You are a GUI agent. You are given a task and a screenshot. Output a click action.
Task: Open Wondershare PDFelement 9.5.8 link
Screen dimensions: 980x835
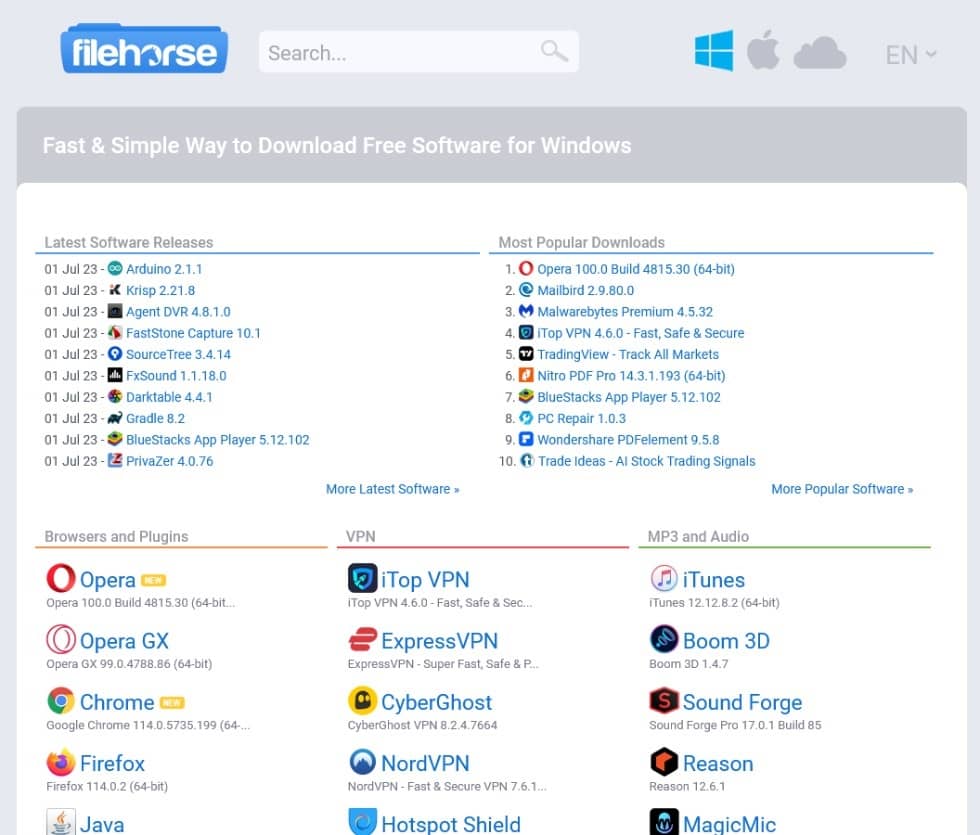coord(628,439)
